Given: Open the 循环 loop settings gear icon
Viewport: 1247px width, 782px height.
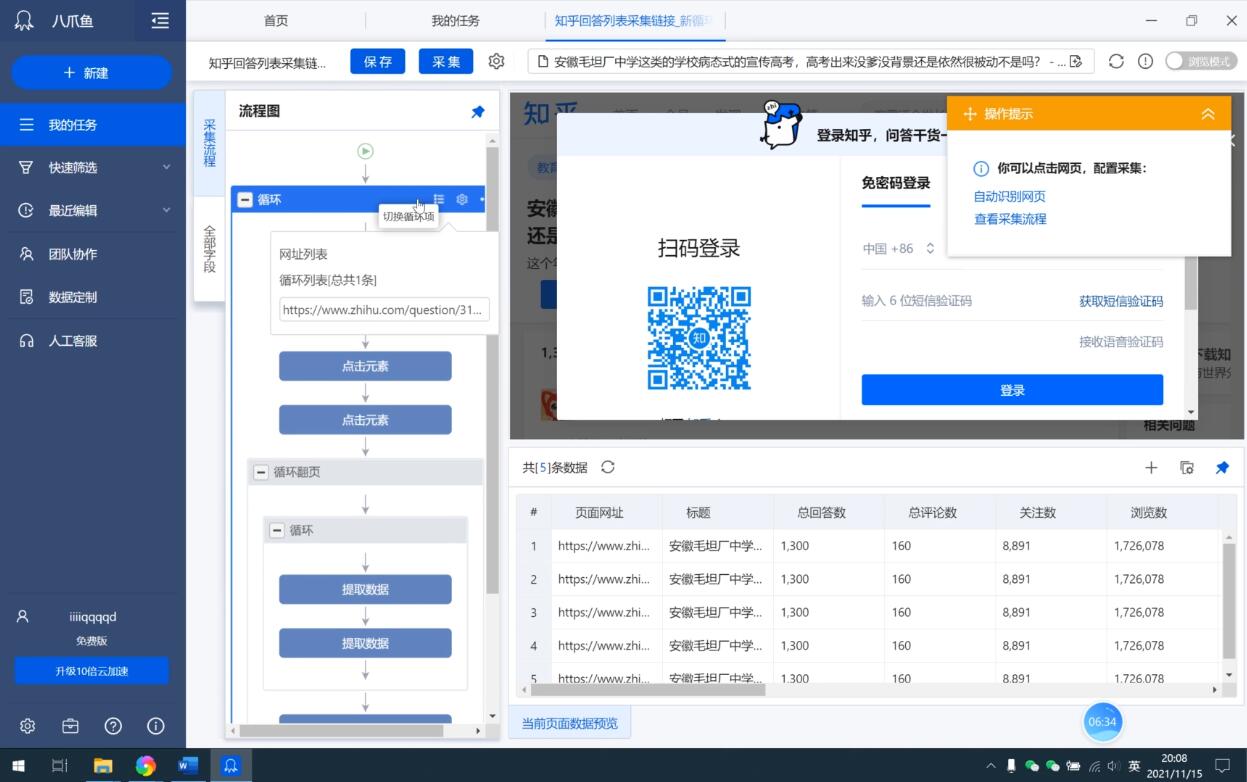Looking at the screenshot, I should [462, 199].
